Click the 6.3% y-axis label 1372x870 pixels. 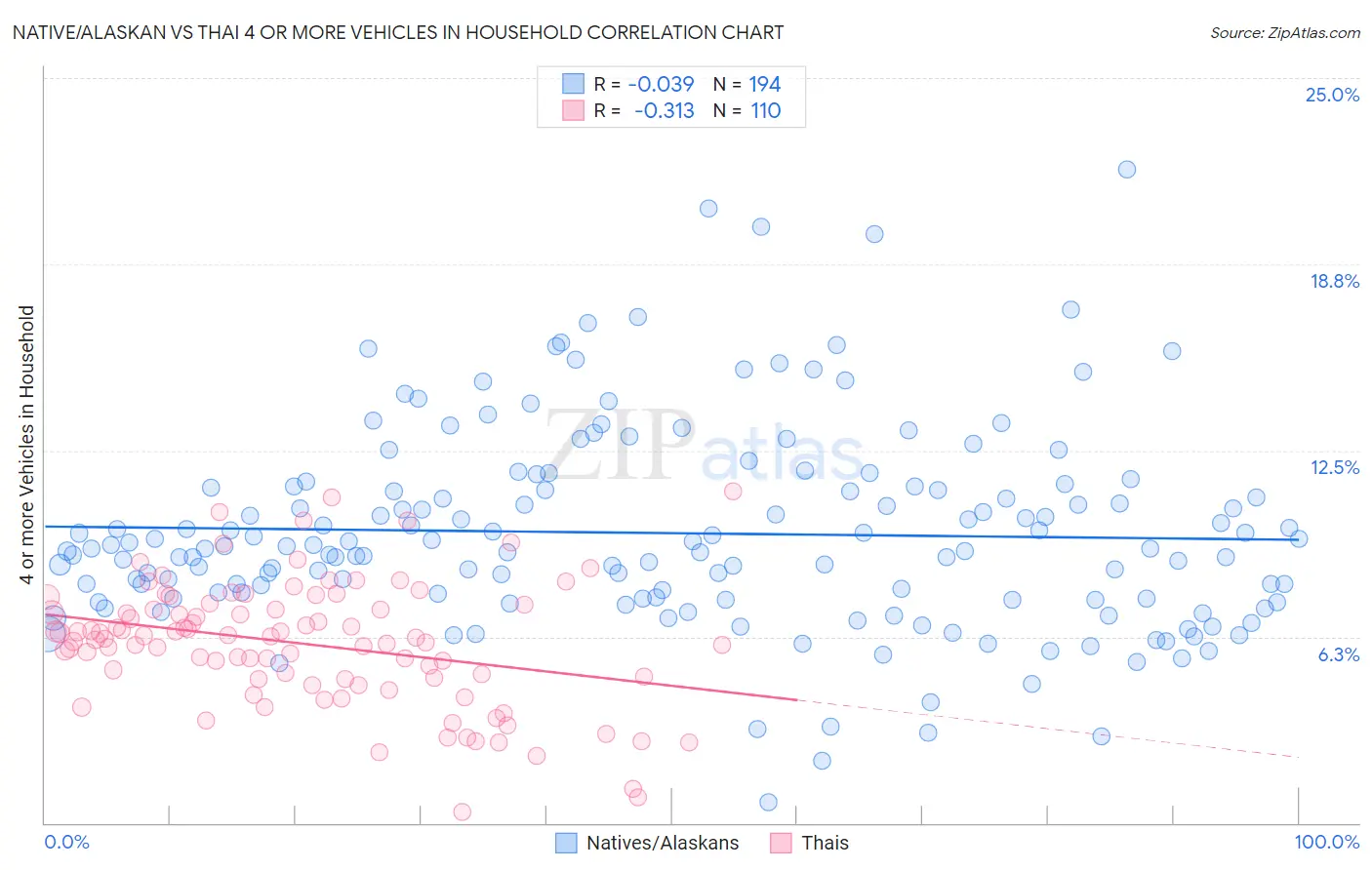[1339, 654]
